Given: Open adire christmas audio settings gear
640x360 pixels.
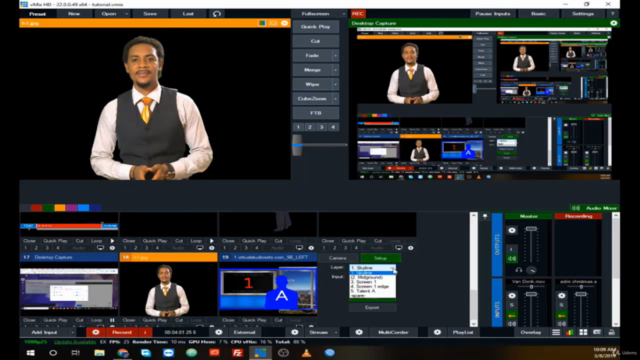Looking at the screenshot, I should pos(562,296).
